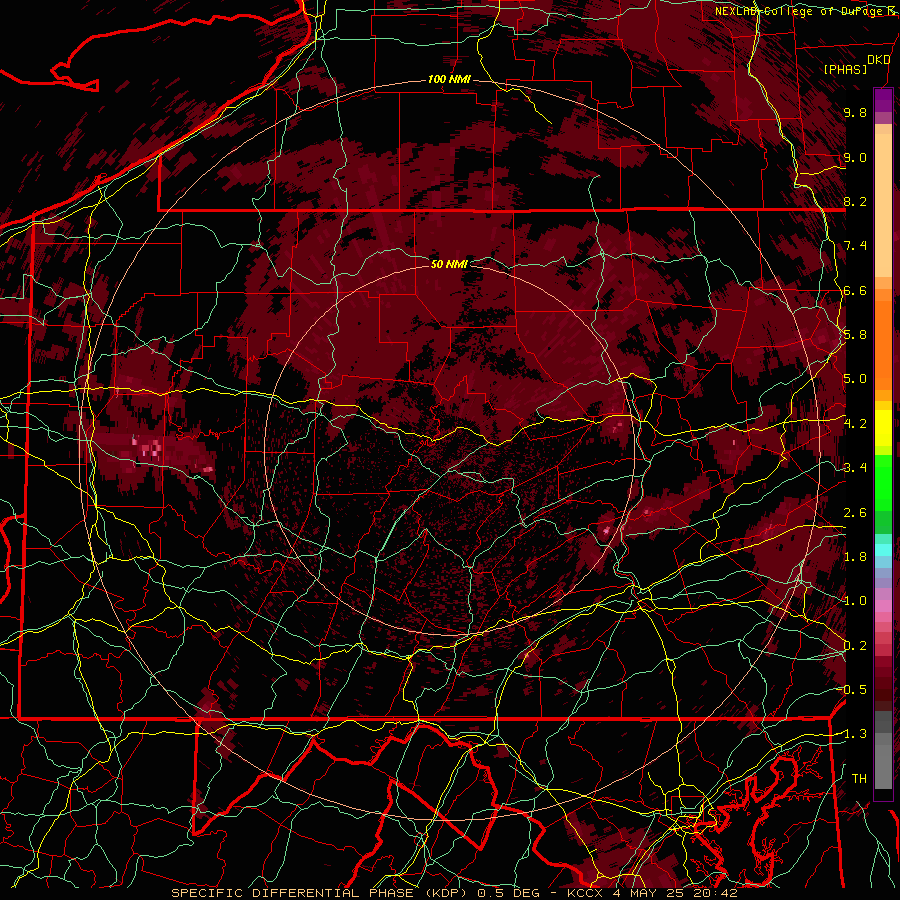This screenshot has width=900, height=900.
Task: Click the 7.4 scale value
Action: (855, 246)
